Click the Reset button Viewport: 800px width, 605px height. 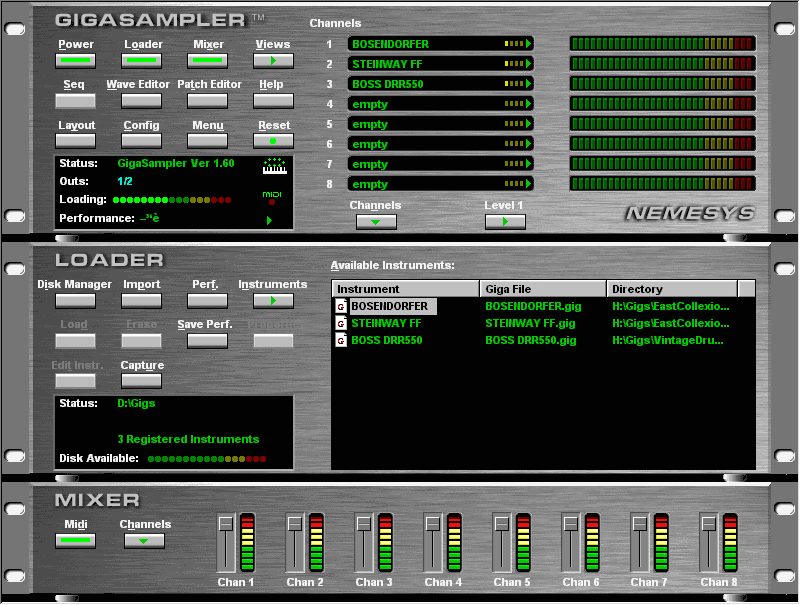[x=273, y=141]
